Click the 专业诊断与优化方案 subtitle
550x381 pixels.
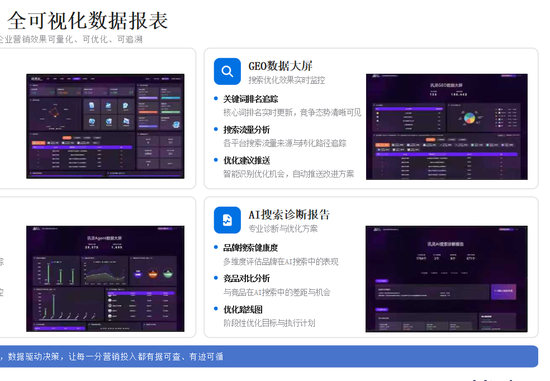pos(283,229)
